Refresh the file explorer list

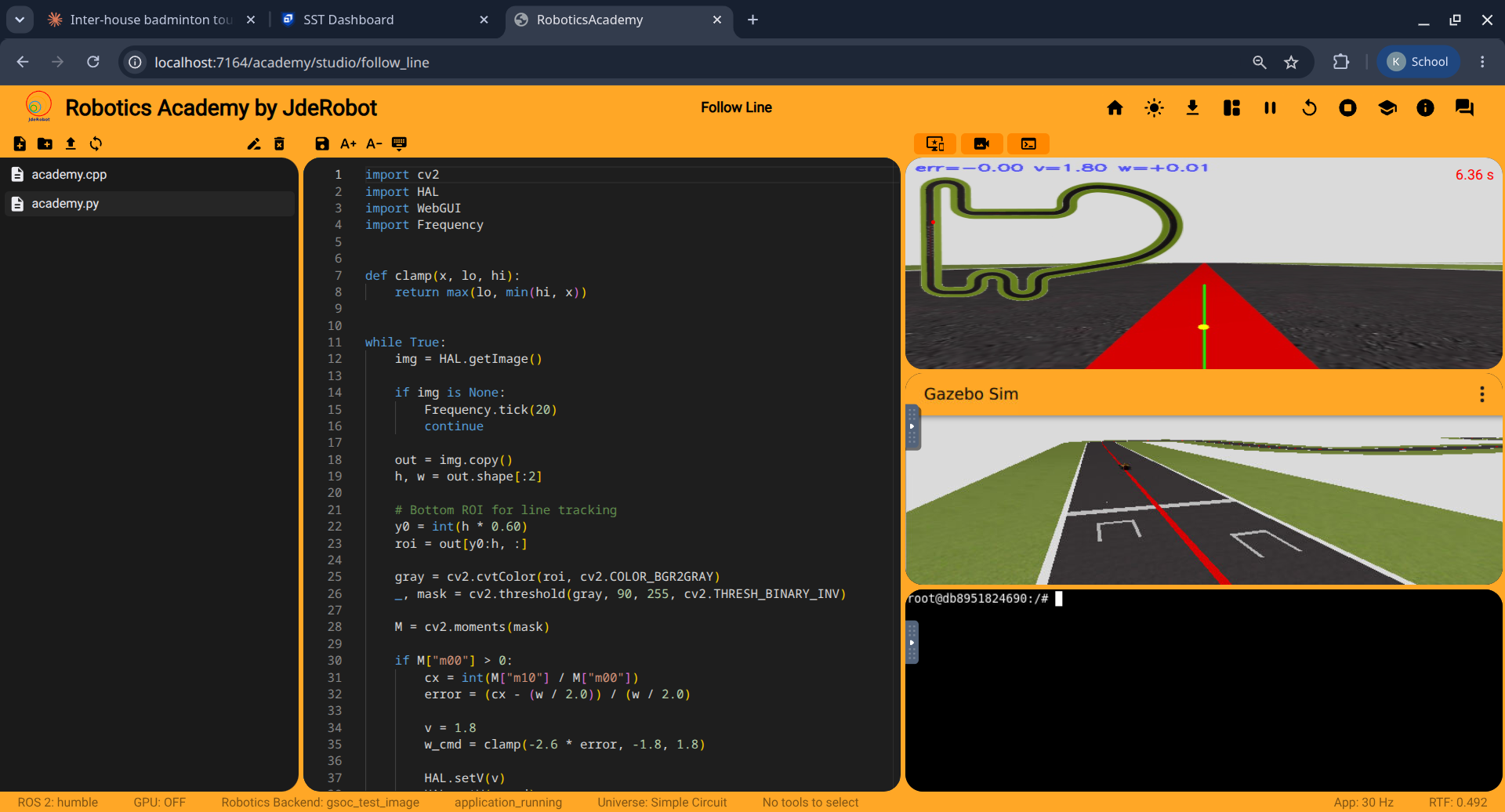click(x=96, y=143)
